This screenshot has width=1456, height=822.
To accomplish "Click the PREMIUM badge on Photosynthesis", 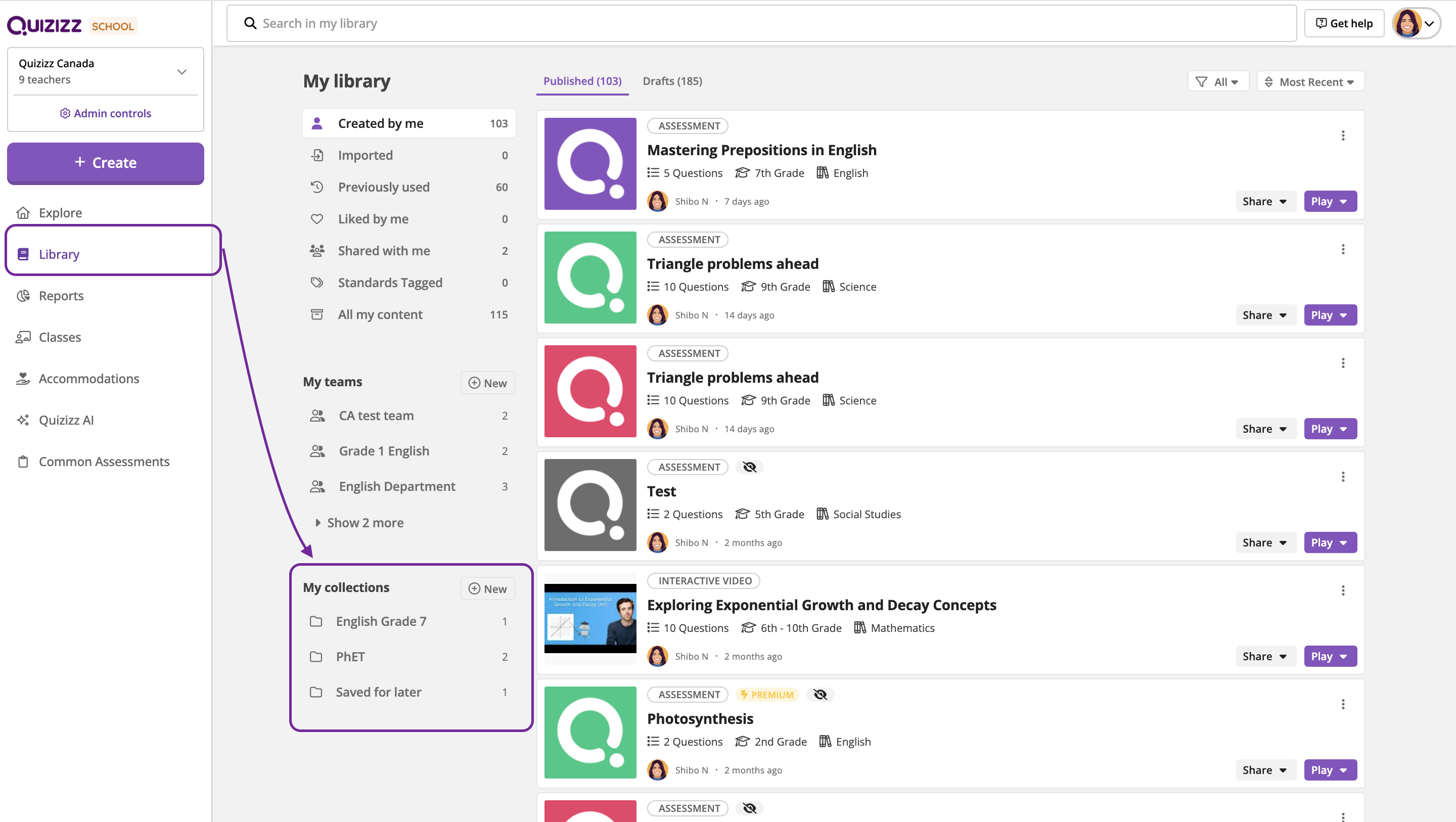I will (x=767, y=695).
